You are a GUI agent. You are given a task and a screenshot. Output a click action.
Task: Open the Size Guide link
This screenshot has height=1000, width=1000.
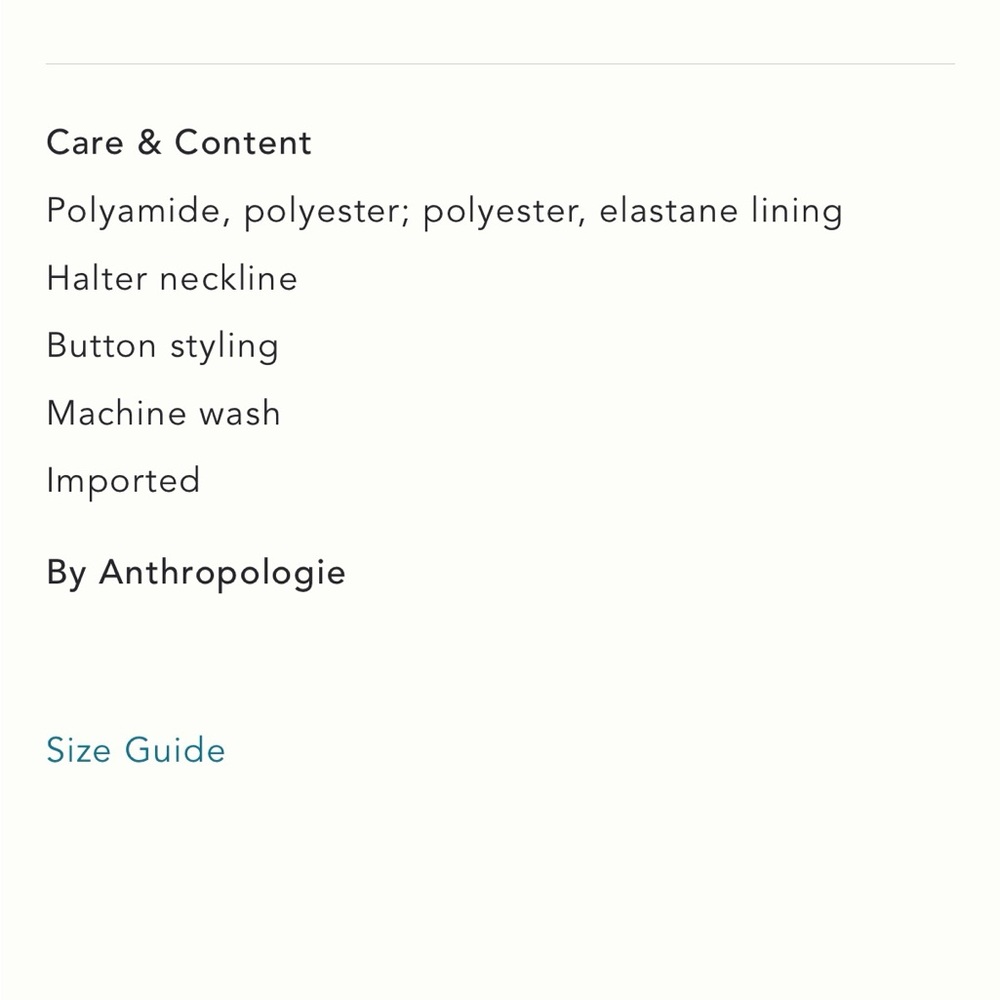135,749
